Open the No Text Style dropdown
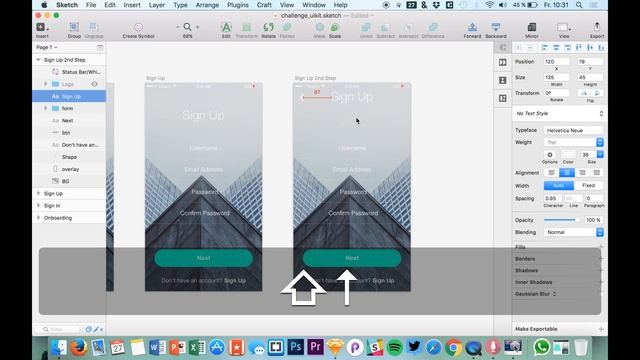The width and height of the screenshot is (640, 360). [x=559, y=113]
